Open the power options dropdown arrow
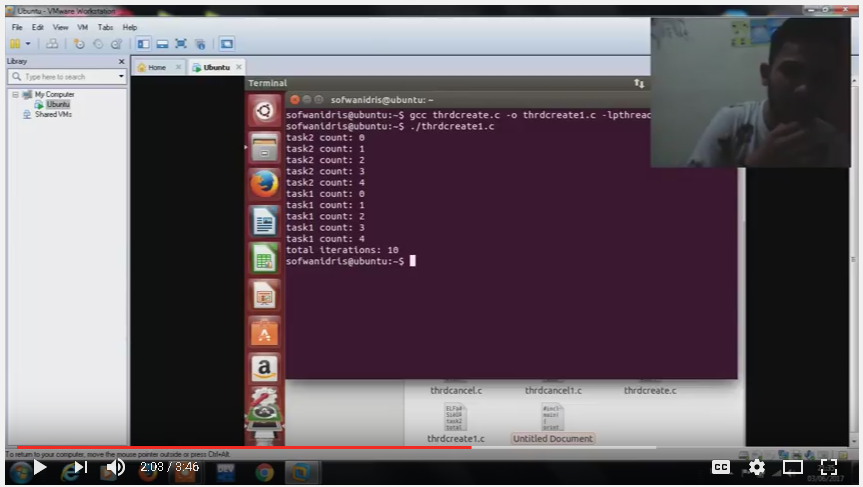863x487 pixels. click(x=28, y=43)
